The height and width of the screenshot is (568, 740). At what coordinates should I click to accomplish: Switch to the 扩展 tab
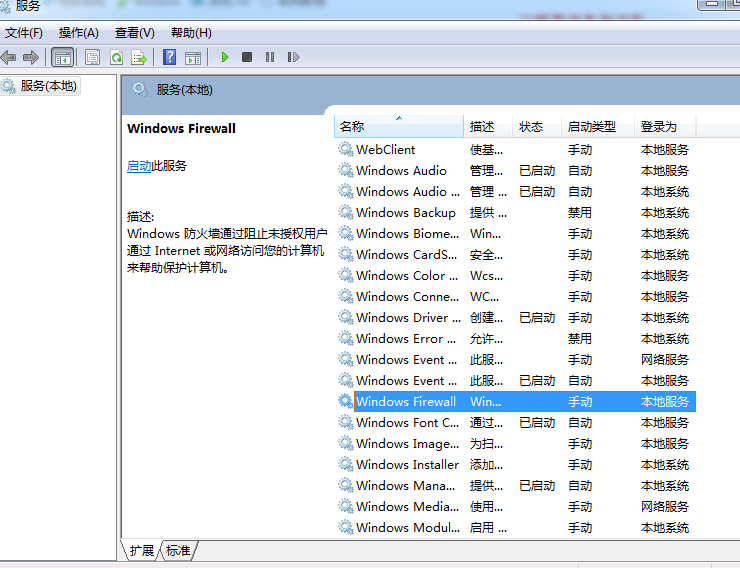tap(142, 551)
